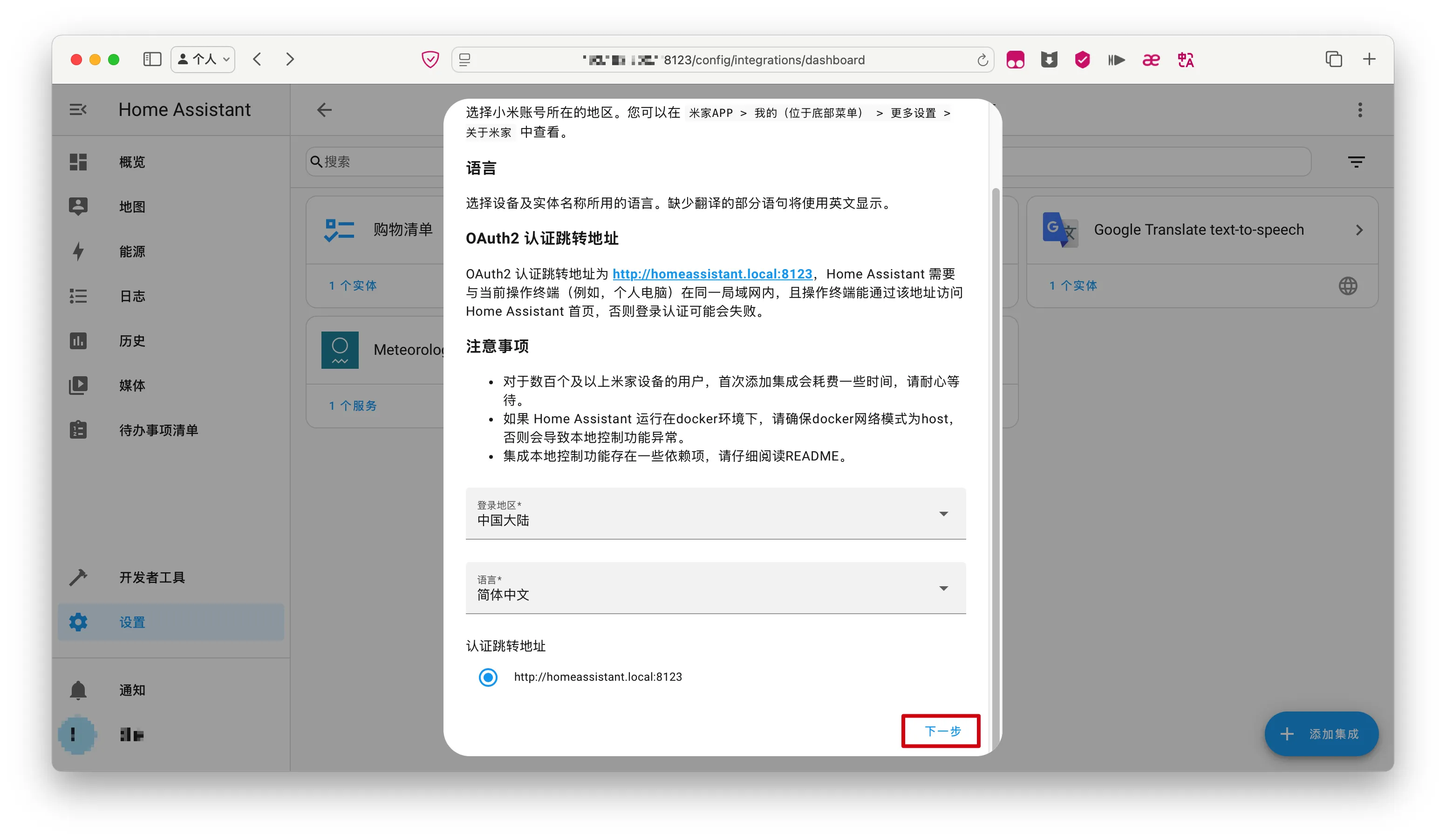Open the Google Translate integration logo

1060,230
